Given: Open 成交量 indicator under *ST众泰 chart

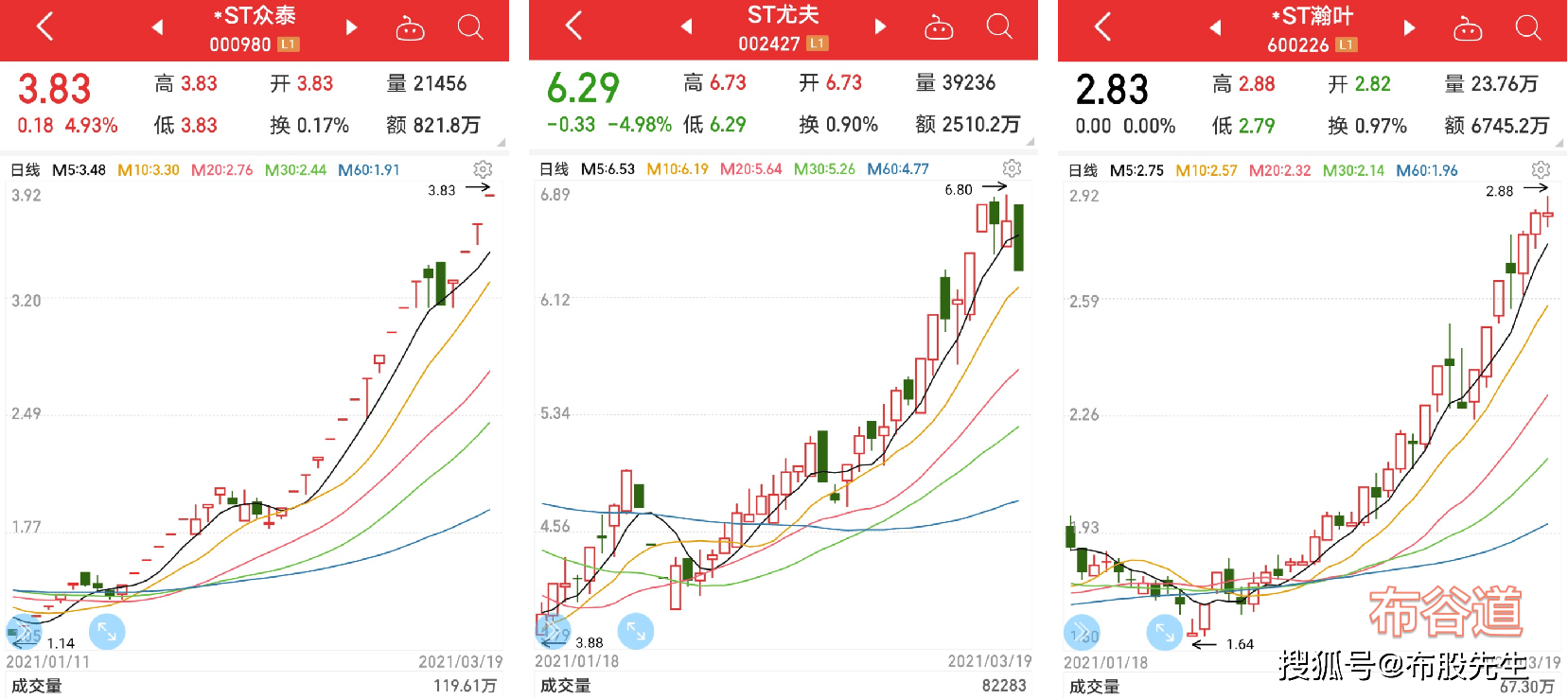Looking at the screenshot, I should (x=37, y=686).
